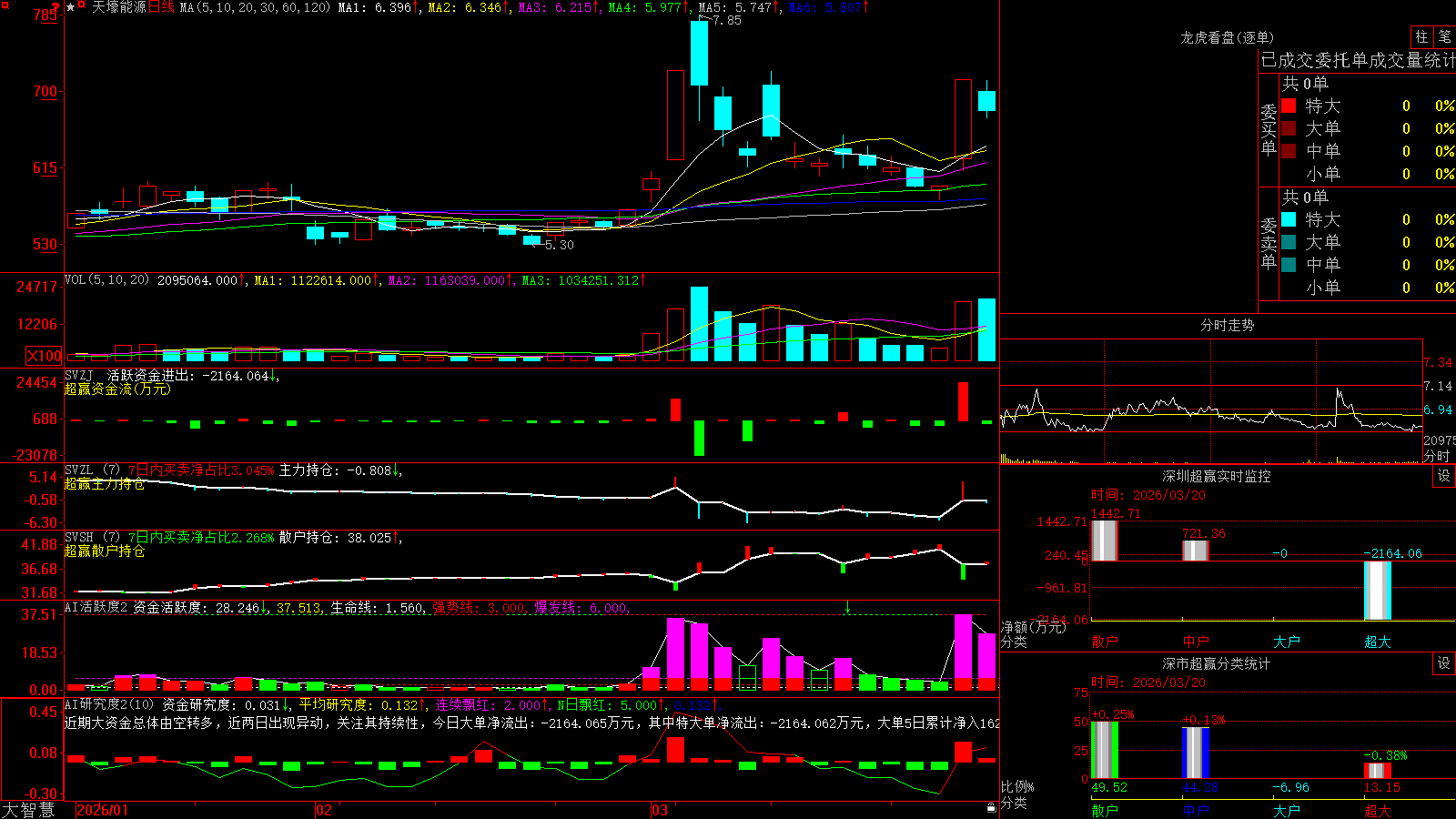Viewport: 1456px width, 819px height.
Task: Click the MA1: 6.396 value
Action: 379,7
